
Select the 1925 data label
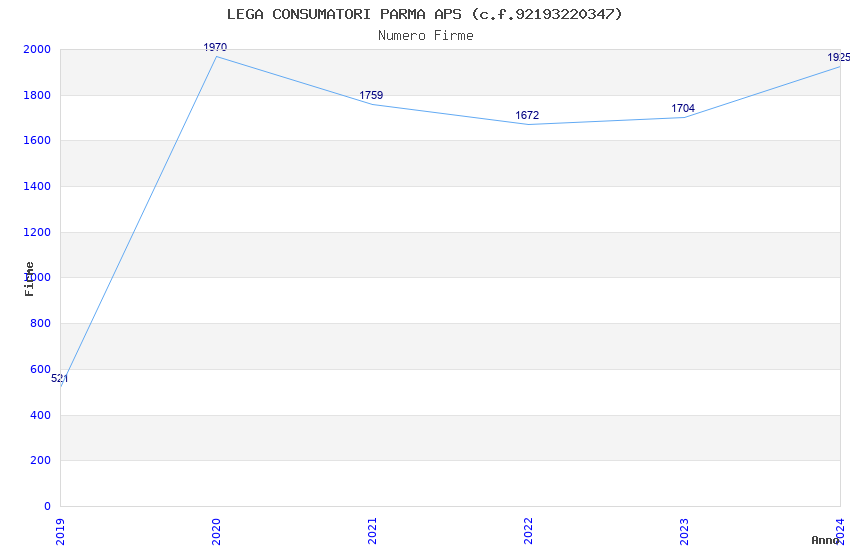pos(839,57)
